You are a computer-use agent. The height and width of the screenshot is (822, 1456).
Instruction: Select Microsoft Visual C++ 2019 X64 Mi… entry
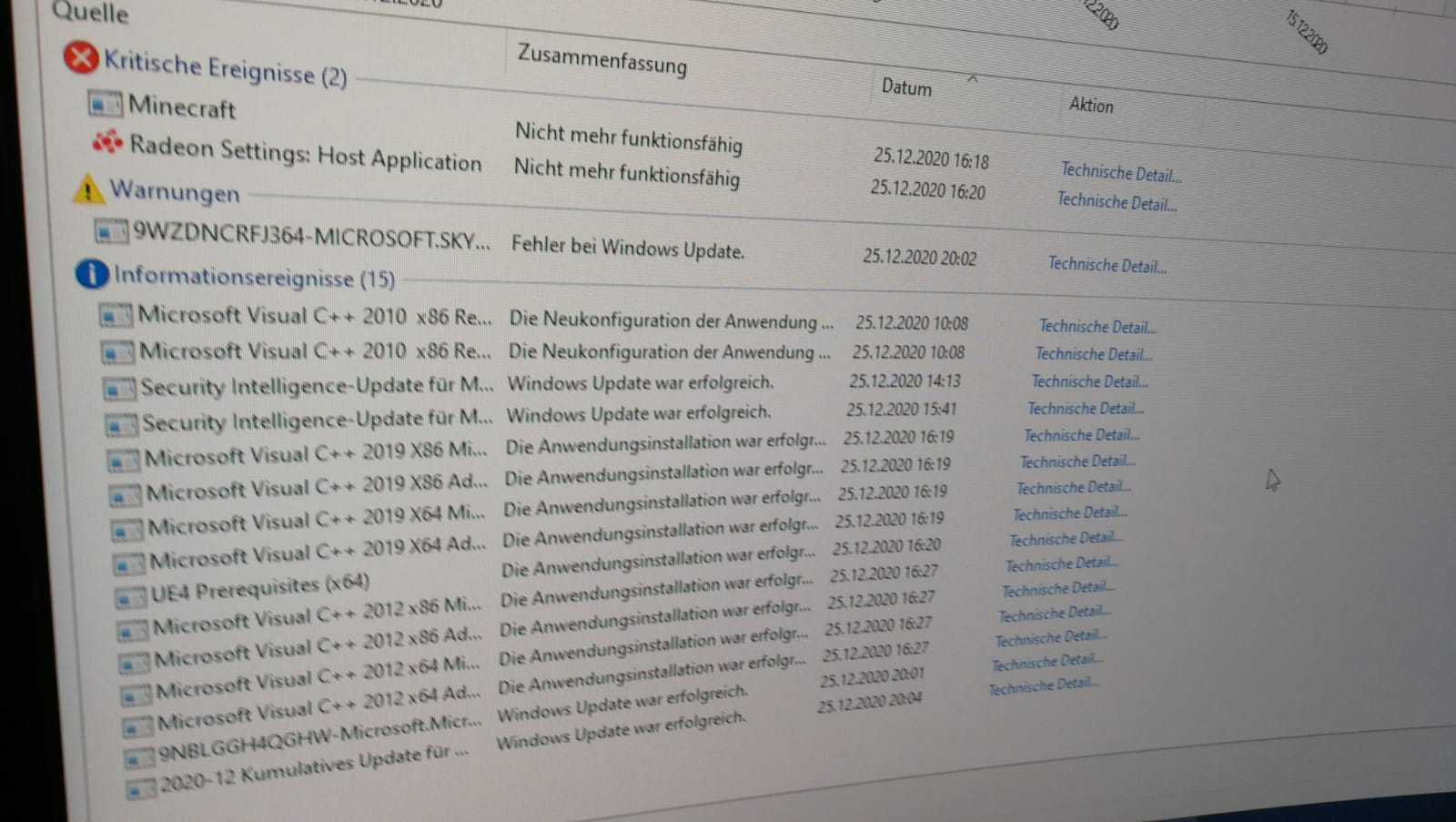click(x=317, y=522)
